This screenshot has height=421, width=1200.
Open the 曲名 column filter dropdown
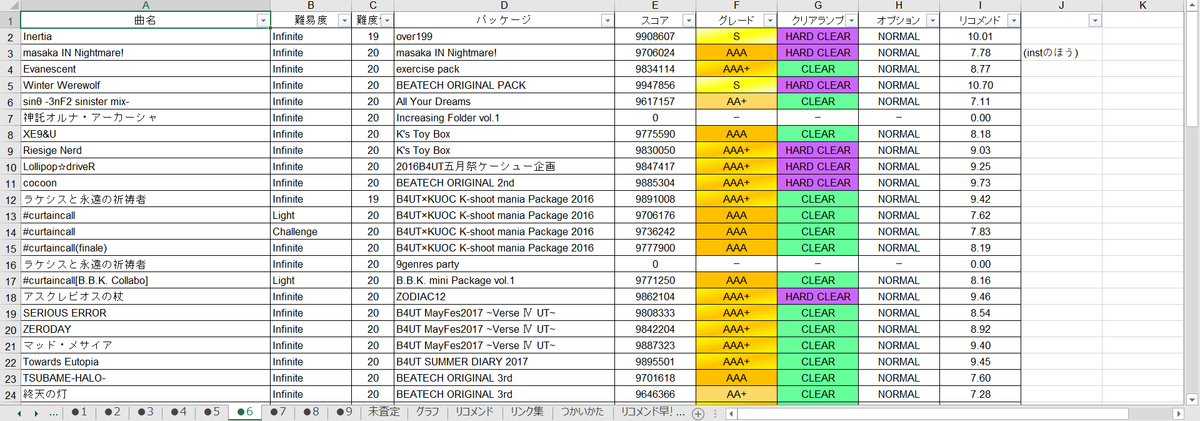[262, 21]
